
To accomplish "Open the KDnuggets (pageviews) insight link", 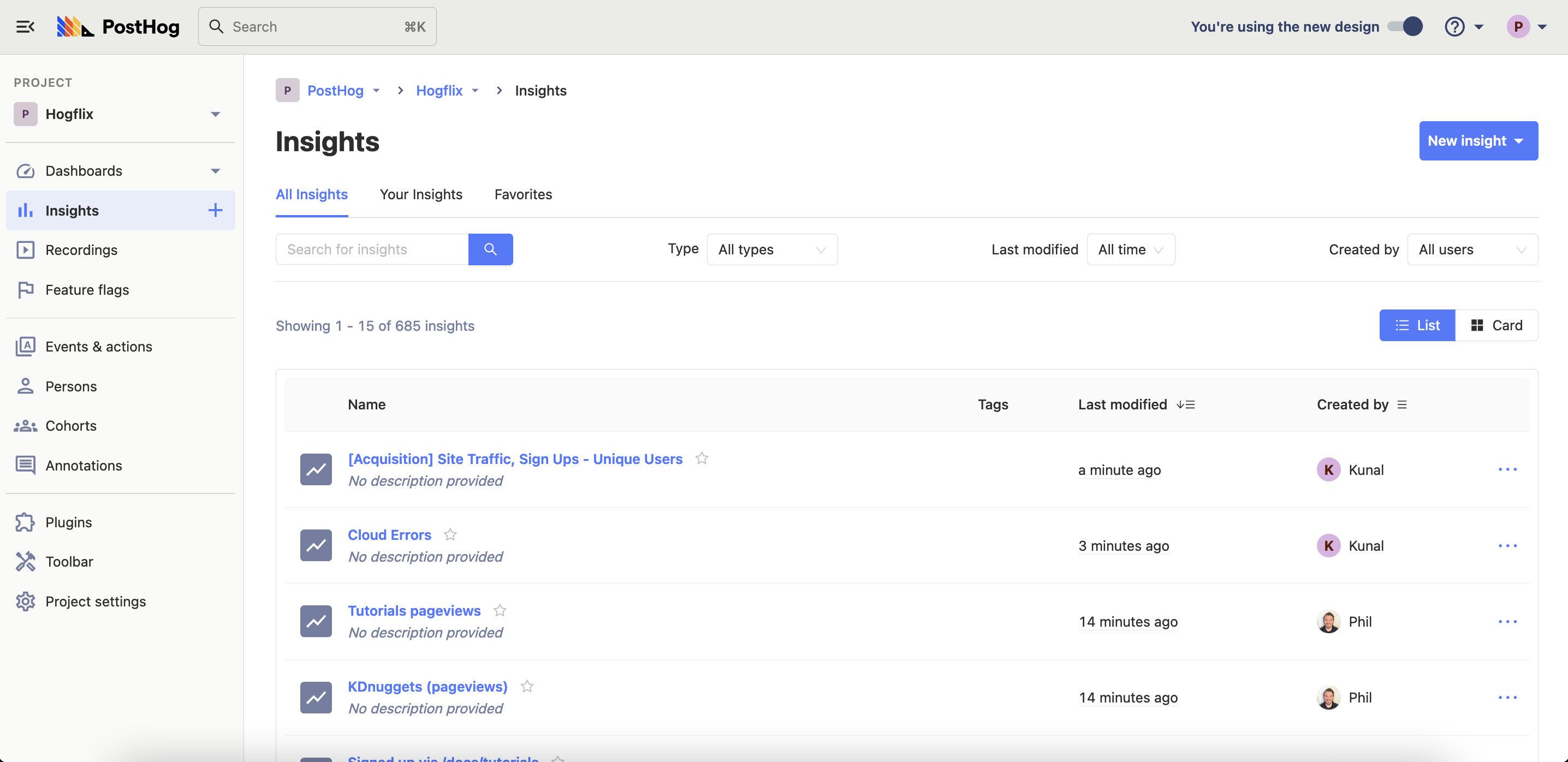I will [x=427, y=686].
